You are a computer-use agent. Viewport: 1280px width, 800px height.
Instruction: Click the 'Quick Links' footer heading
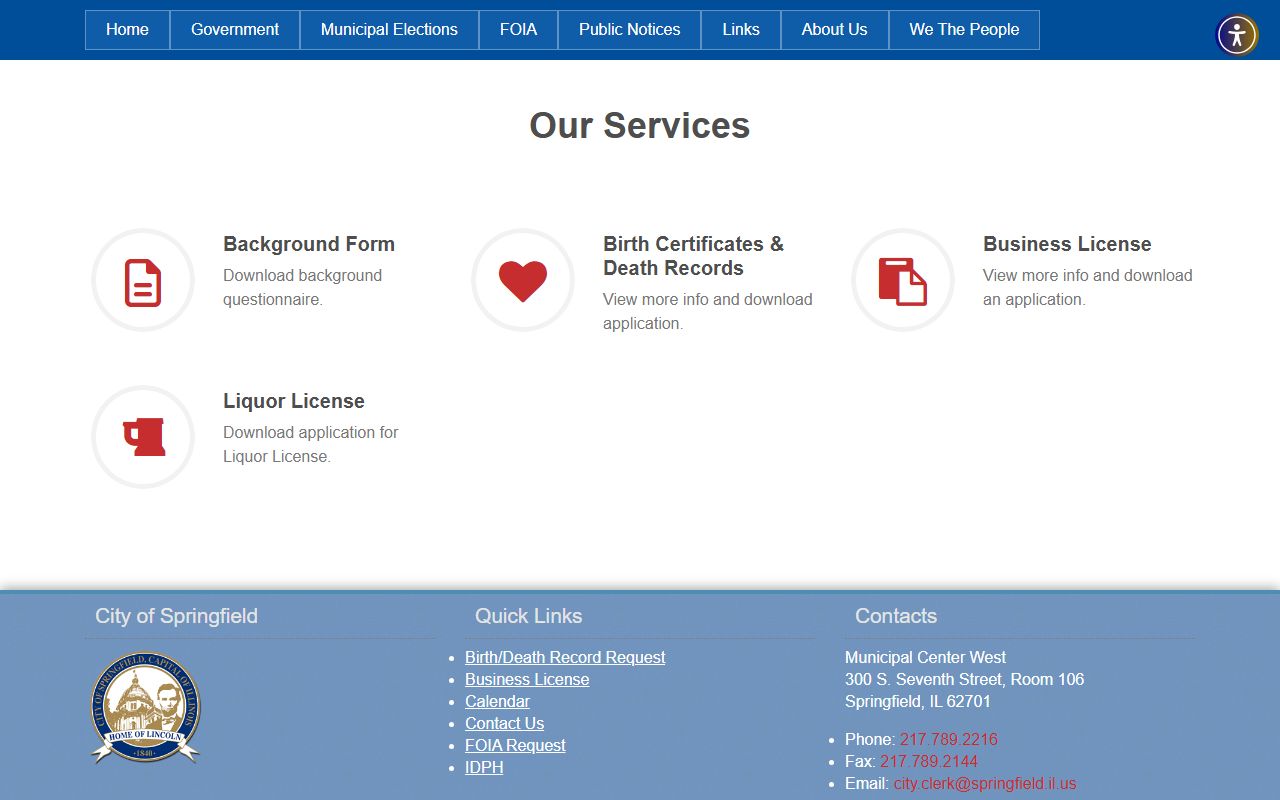pos(528,616)
